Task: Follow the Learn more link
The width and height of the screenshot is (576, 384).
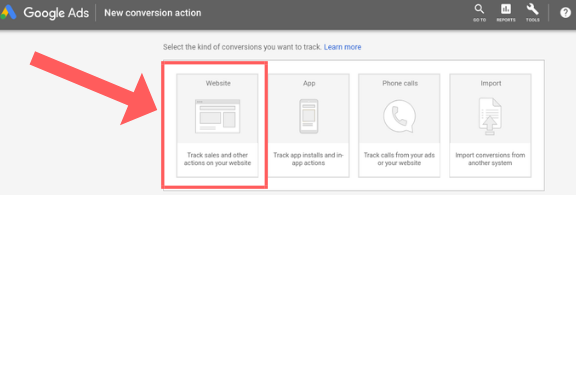Action: point(342,47)
